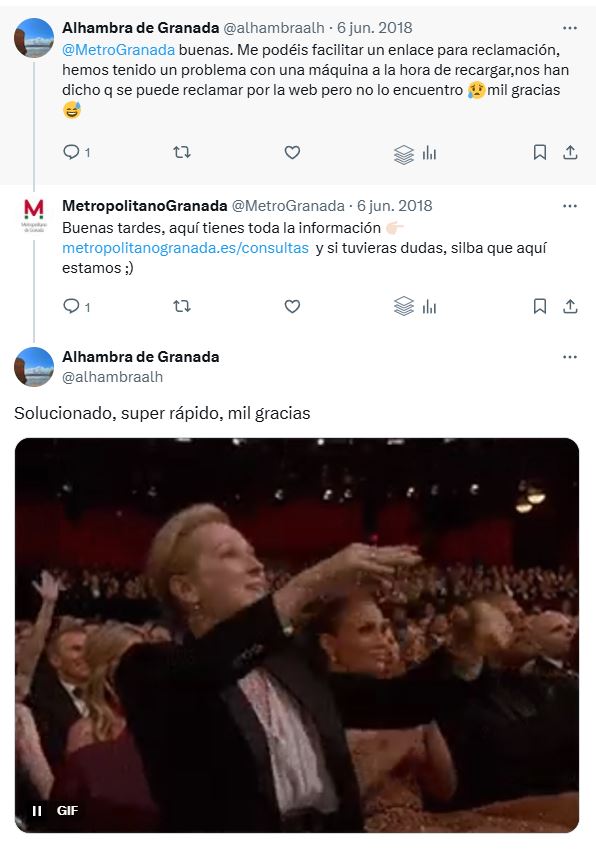Share the MetropolitanoGranada tweet
Screen dimensions: 596x849
570,306
